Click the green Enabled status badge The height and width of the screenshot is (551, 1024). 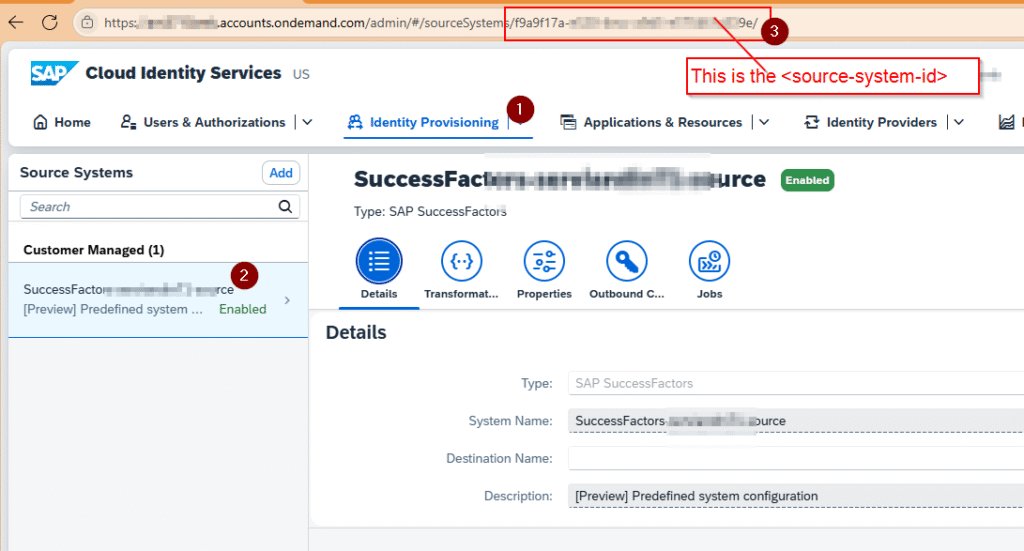[x=807, y=180]
